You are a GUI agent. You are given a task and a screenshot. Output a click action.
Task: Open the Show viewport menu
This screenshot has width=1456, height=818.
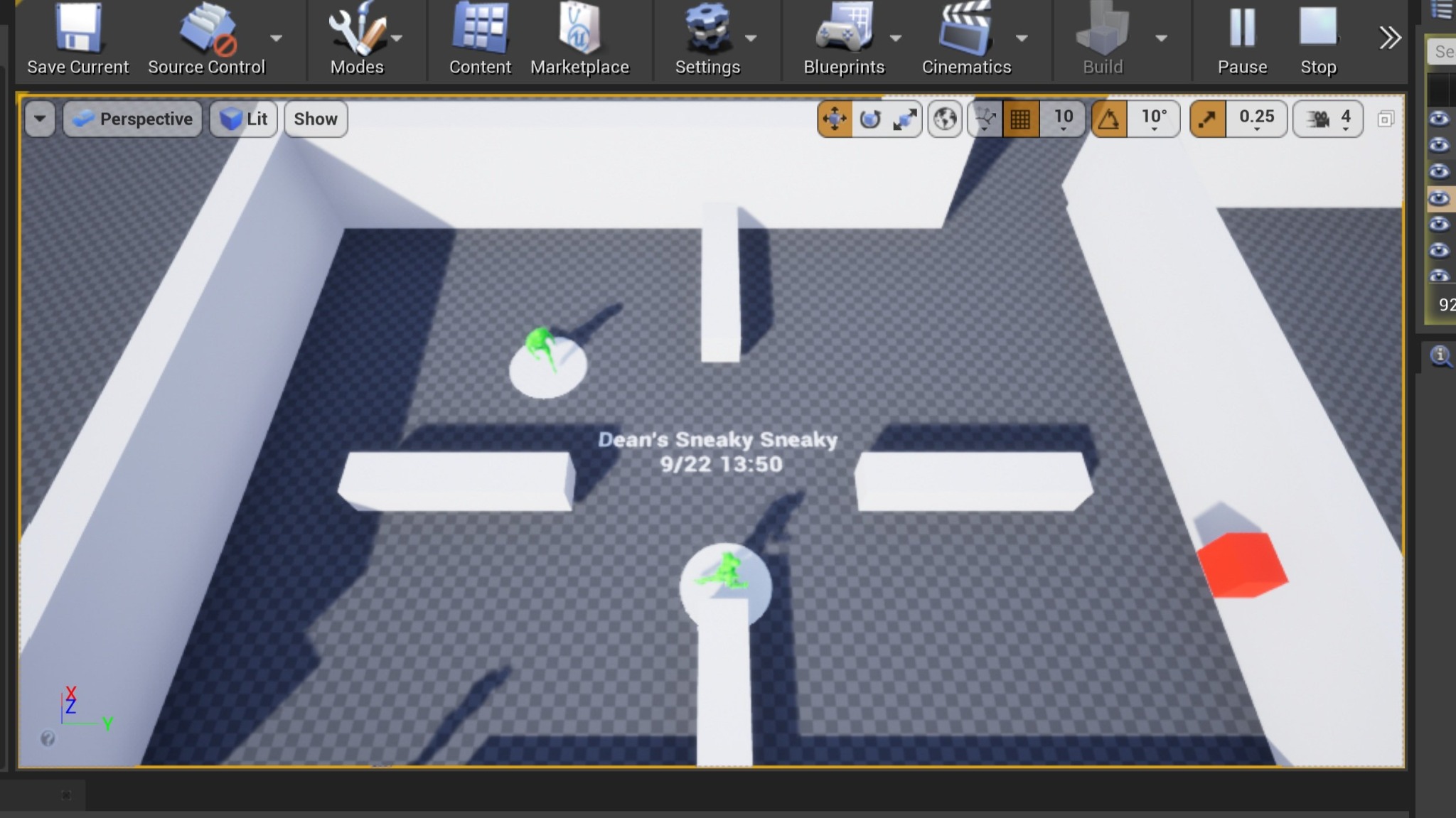pyautogui.click(x=316, y=119)
